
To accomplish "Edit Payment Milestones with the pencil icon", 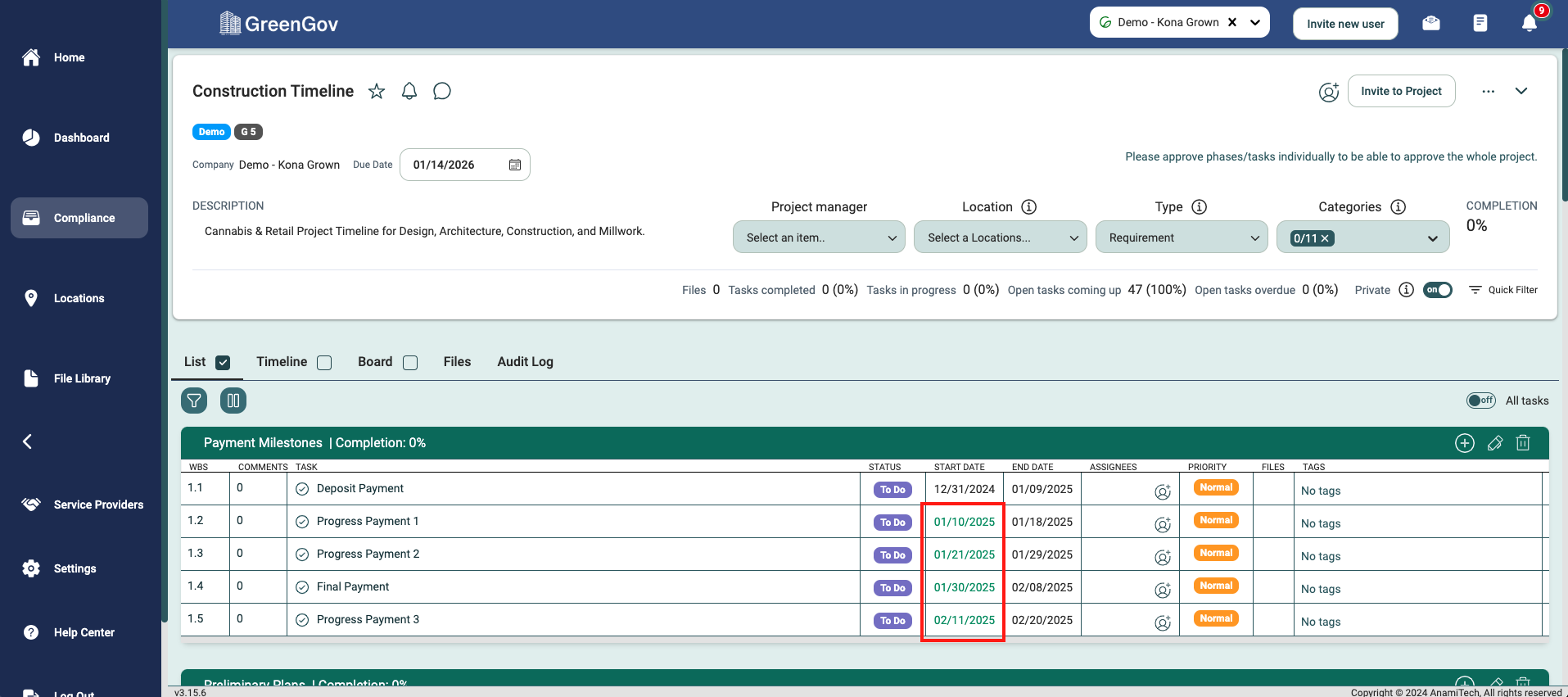I will 1494,443.
